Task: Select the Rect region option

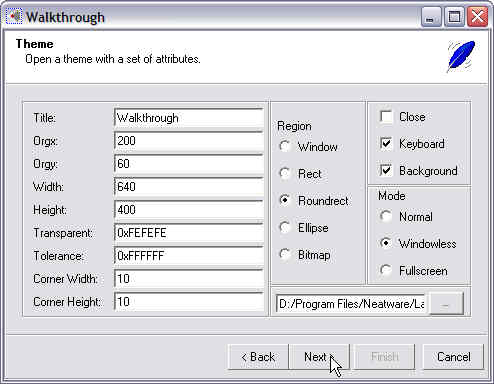Action: [x=285, y=173]
